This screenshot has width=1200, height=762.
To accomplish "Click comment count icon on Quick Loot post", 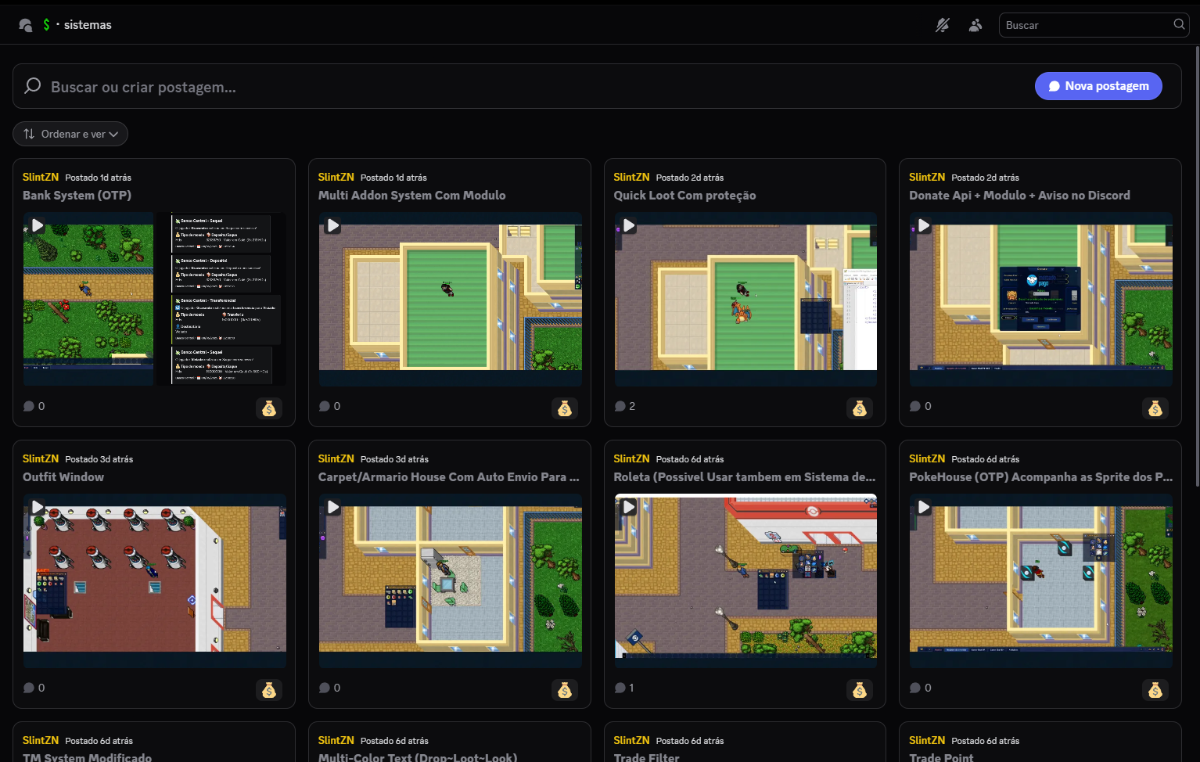I will (x=620, y=407).
